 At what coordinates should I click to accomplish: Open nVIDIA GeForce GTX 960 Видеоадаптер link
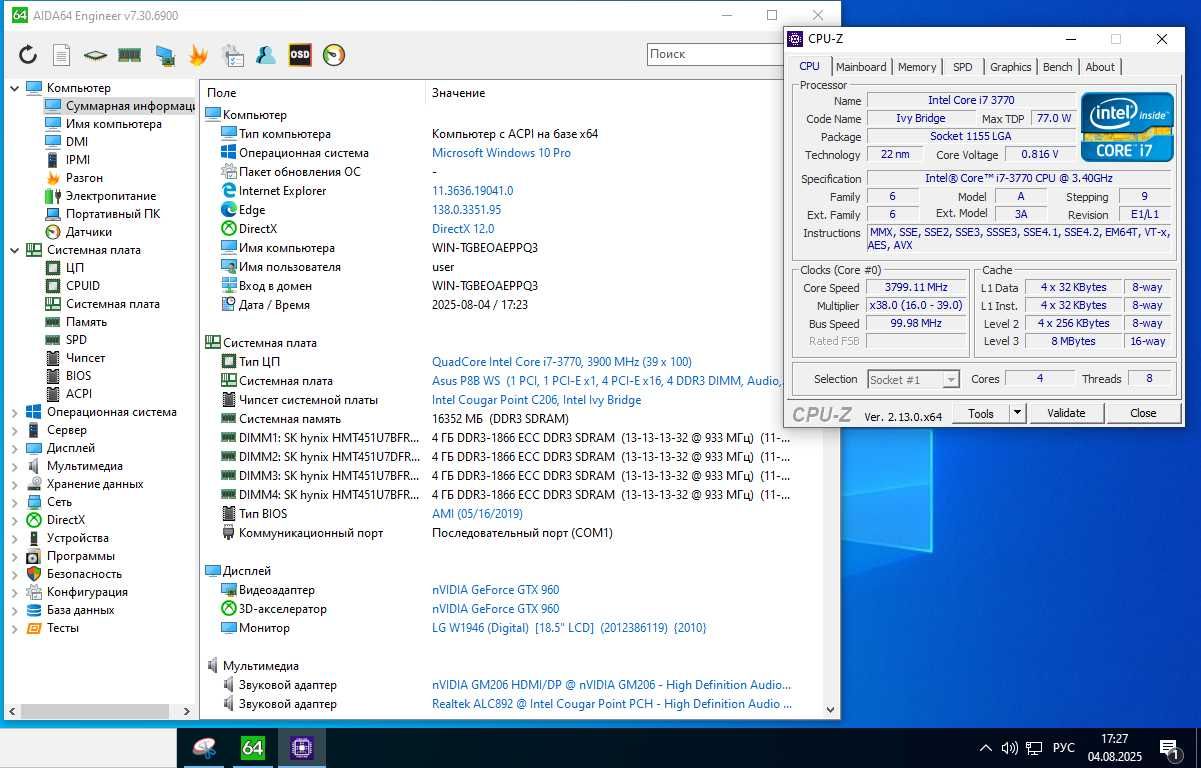point(495,590)
